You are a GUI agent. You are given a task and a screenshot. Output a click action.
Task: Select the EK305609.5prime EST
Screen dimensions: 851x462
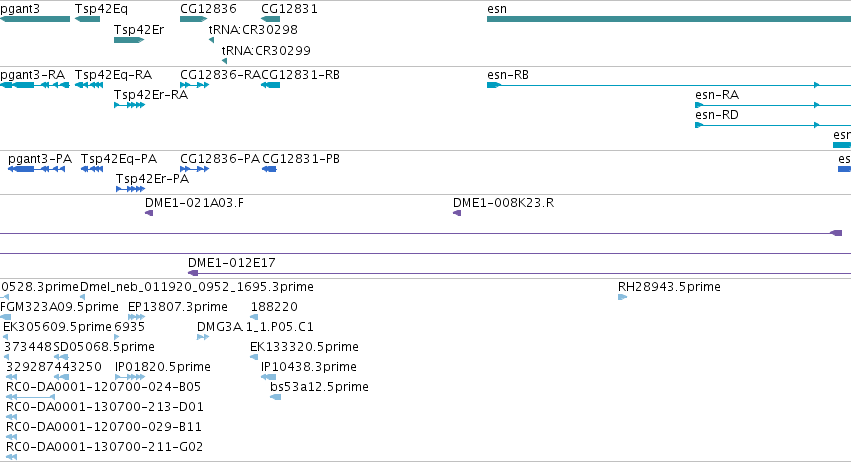(x=5, y=337)
